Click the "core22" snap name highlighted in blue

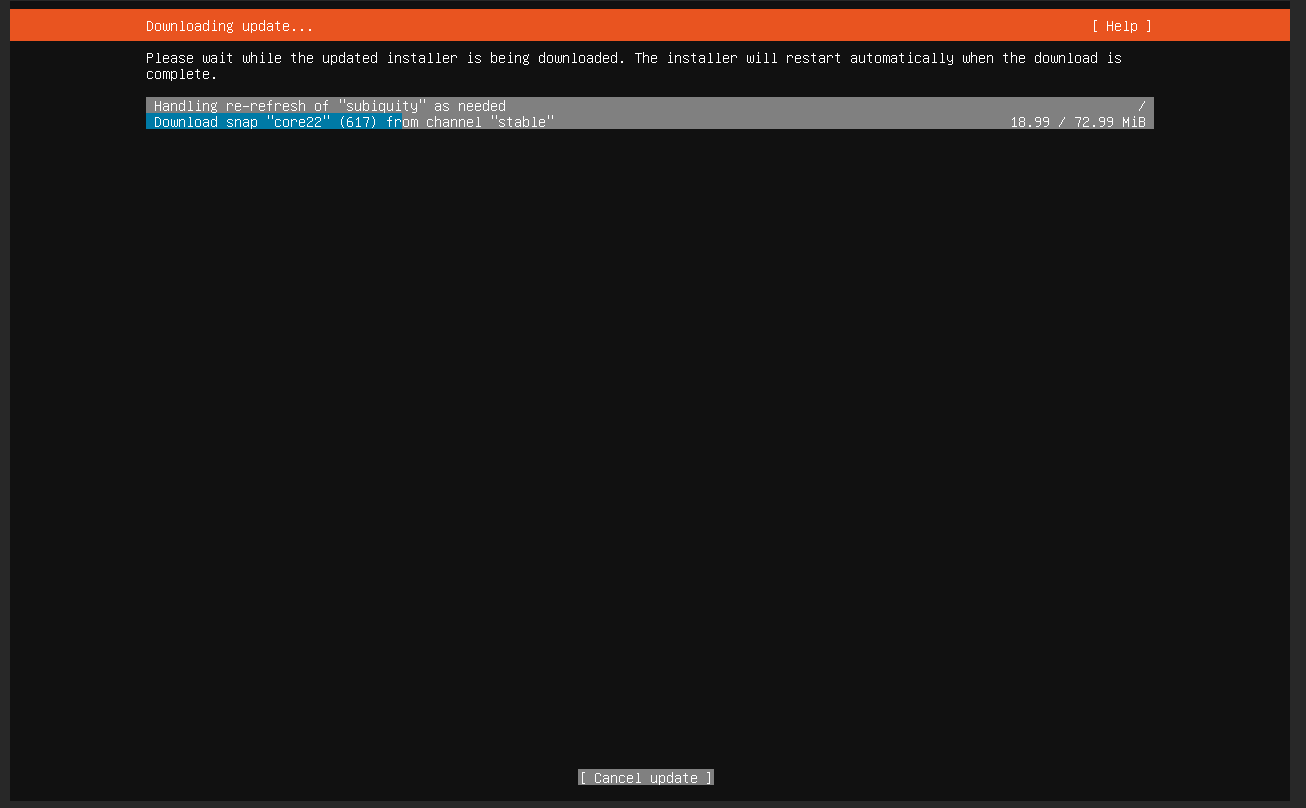(x=297, y=121)
